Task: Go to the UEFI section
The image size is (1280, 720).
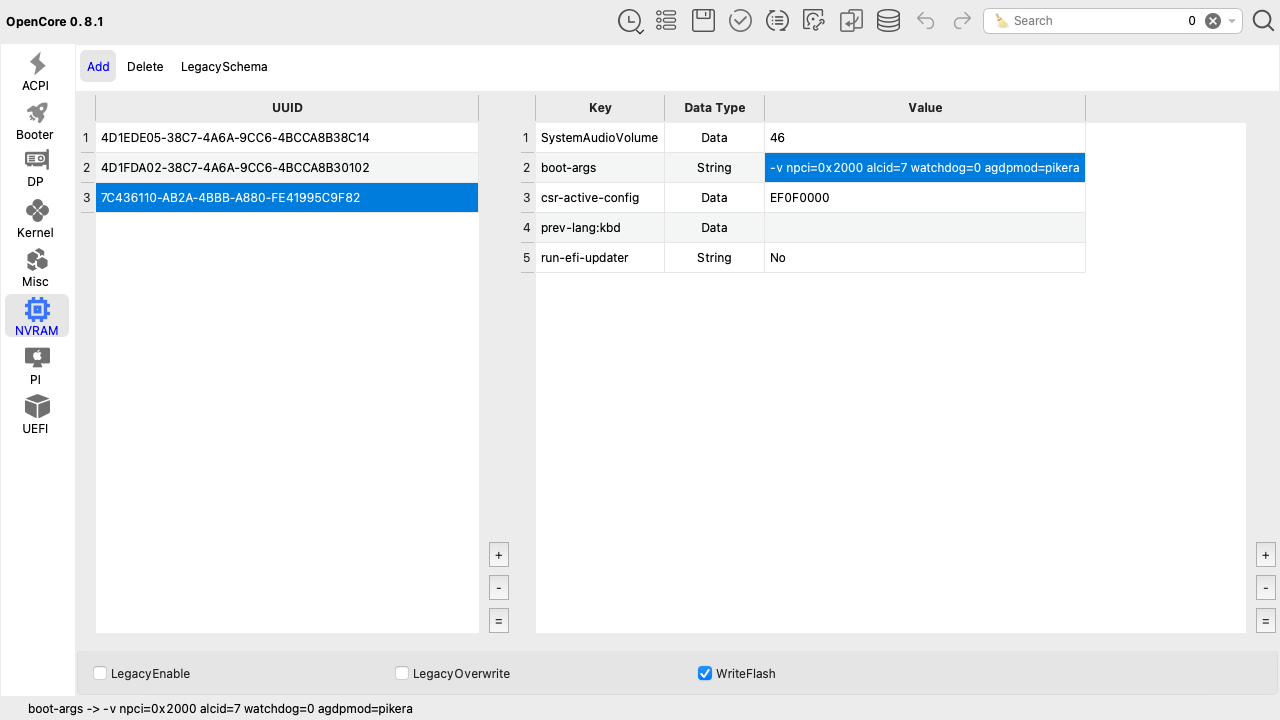Action: click(36, 415)
